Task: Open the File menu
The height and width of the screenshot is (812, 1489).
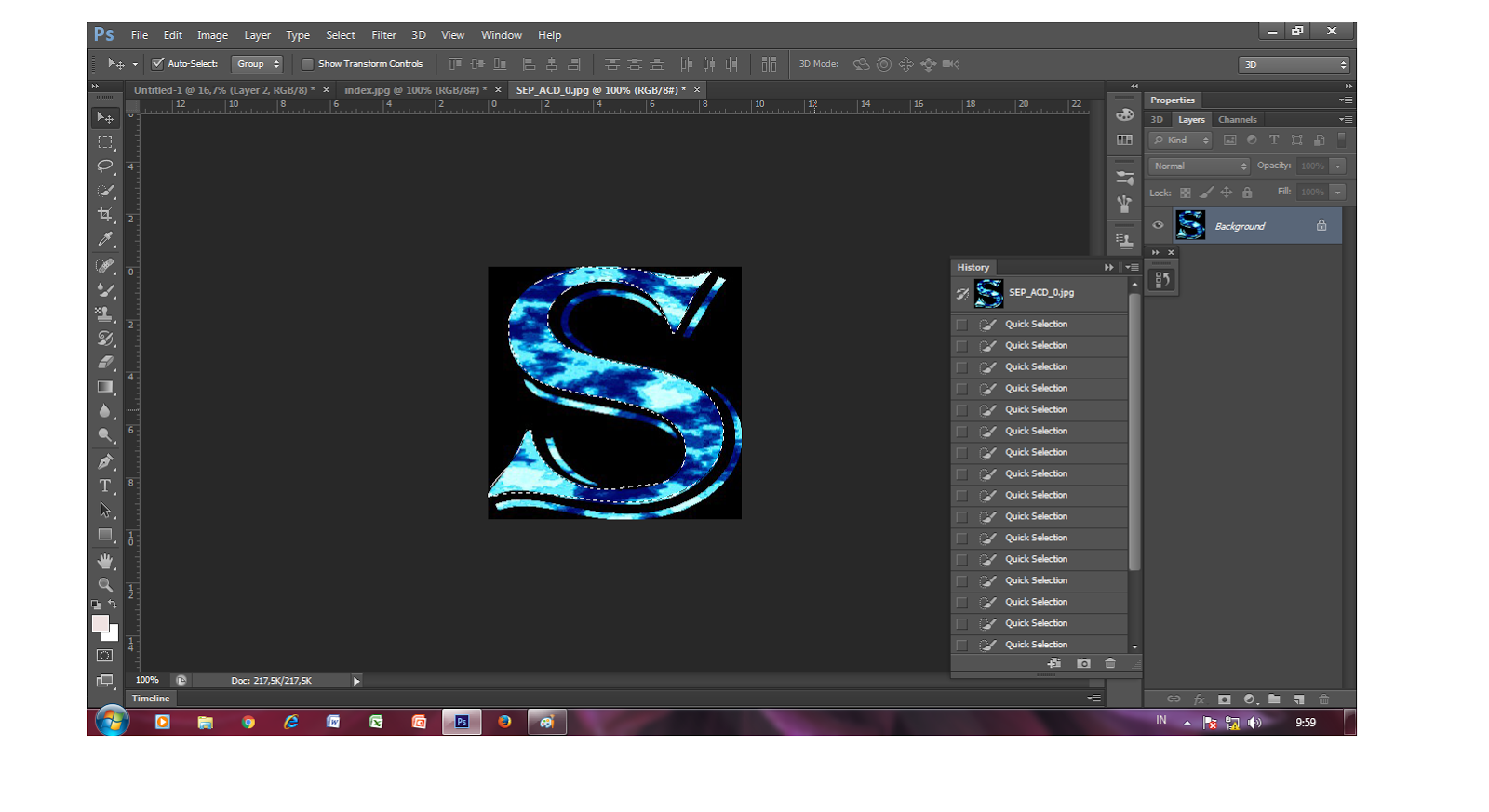Action: click(140, 35)
